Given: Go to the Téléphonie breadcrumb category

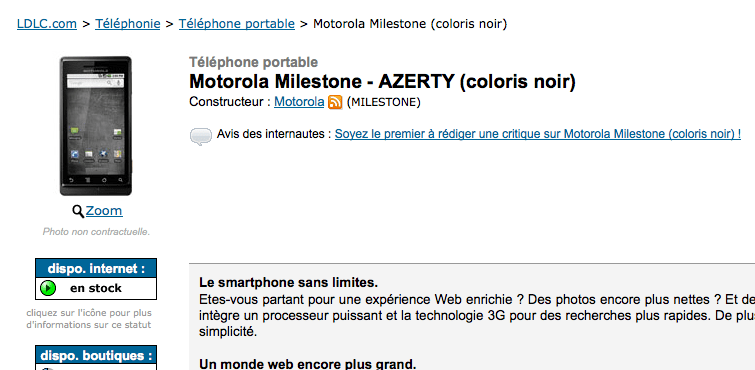Looking at the screenshot, I should [128, 23].
